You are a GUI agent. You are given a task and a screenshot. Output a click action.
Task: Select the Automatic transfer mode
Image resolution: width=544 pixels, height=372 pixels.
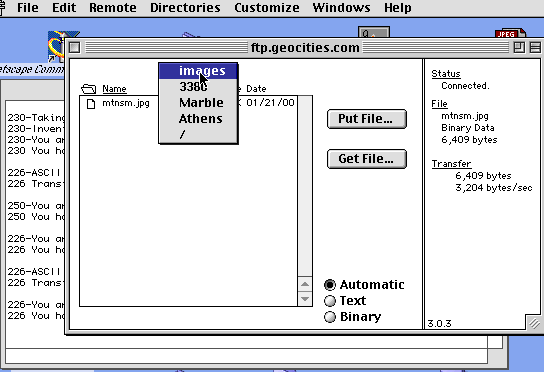click(x=364, y=285)
